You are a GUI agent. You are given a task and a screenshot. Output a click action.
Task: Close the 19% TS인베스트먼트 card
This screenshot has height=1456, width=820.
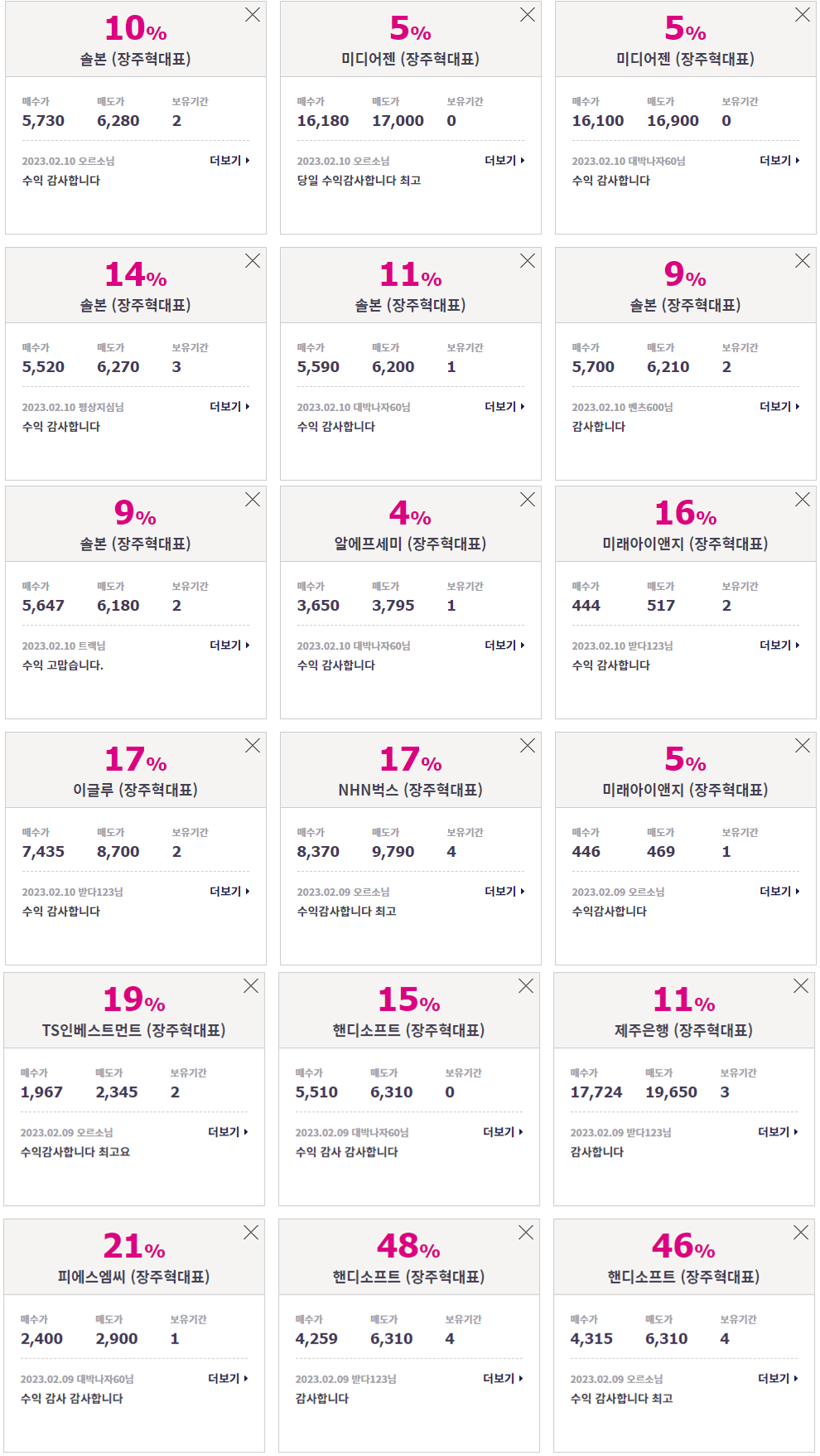click(251, 986)
